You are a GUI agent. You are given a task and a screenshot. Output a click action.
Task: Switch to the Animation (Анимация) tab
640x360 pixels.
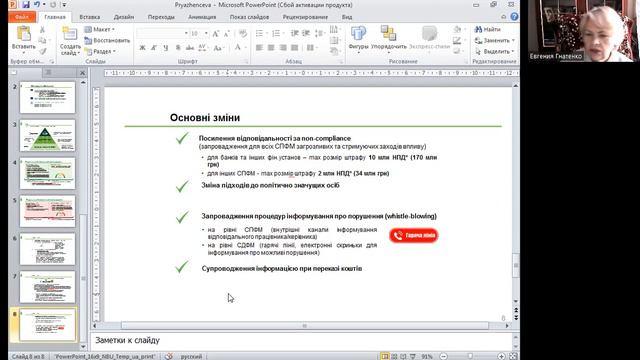tap(202, 17)
